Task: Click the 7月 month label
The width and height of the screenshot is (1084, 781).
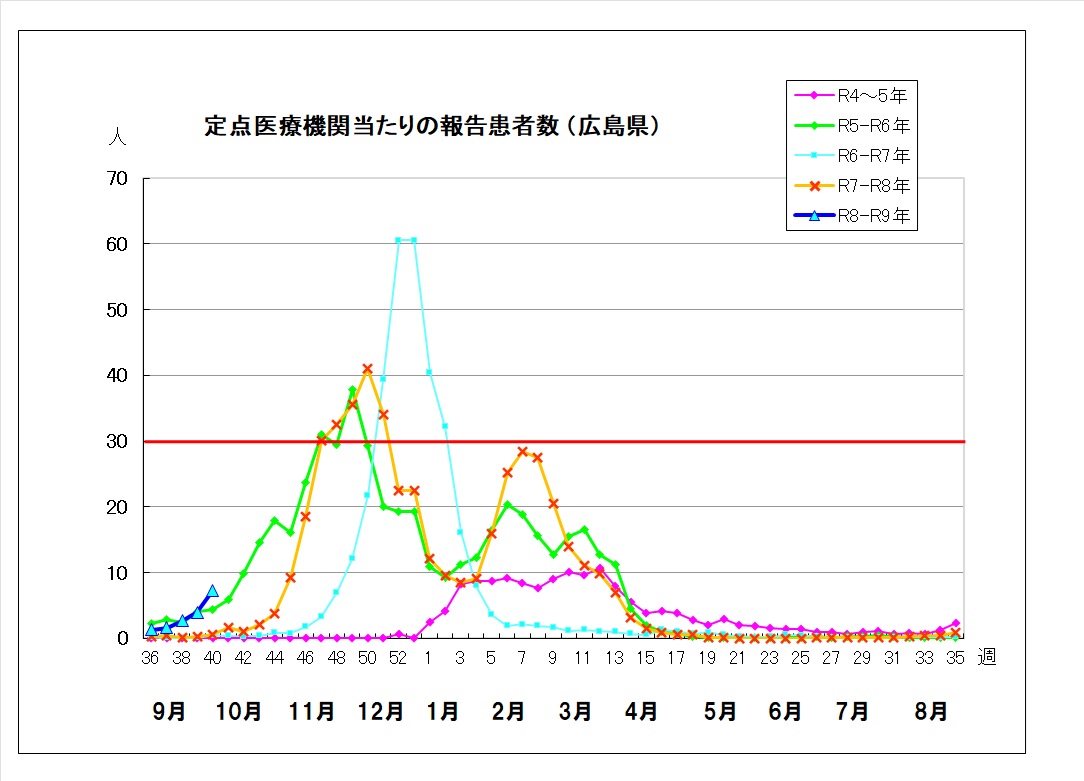Action: (x=852, y=711)
